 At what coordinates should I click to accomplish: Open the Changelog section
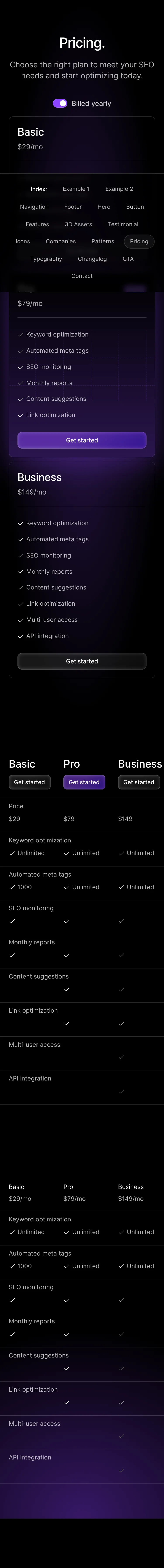[92, 259]
